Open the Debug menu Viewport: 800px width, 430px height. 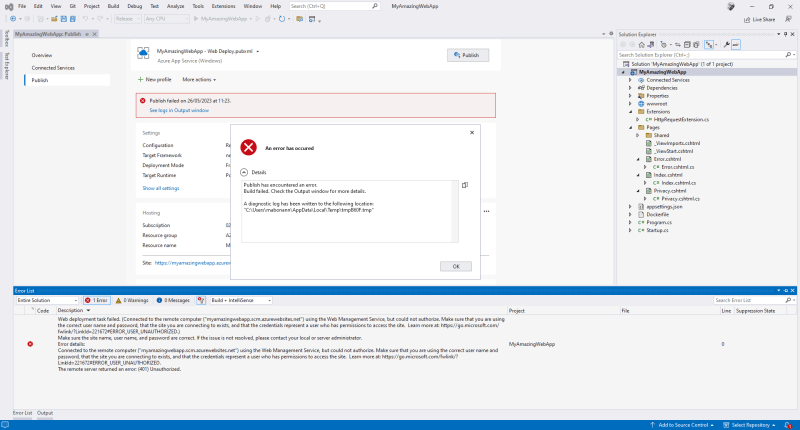pos(135,6)
